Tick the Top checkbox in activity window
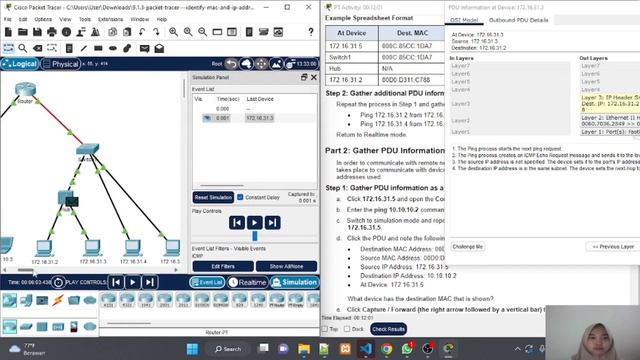Viewport: 640px width, 360px height. pyautogui.click(x=325, y=329)
